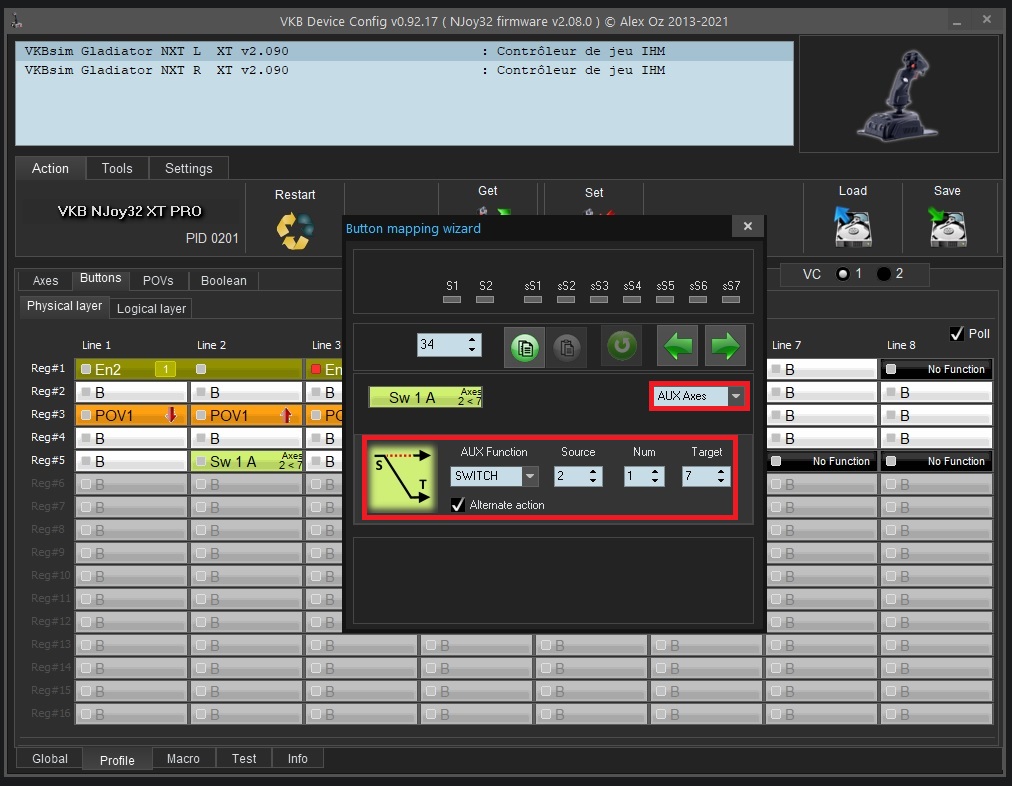Select B cell in Reg#4 Line 2

click(x=247, y=438)
